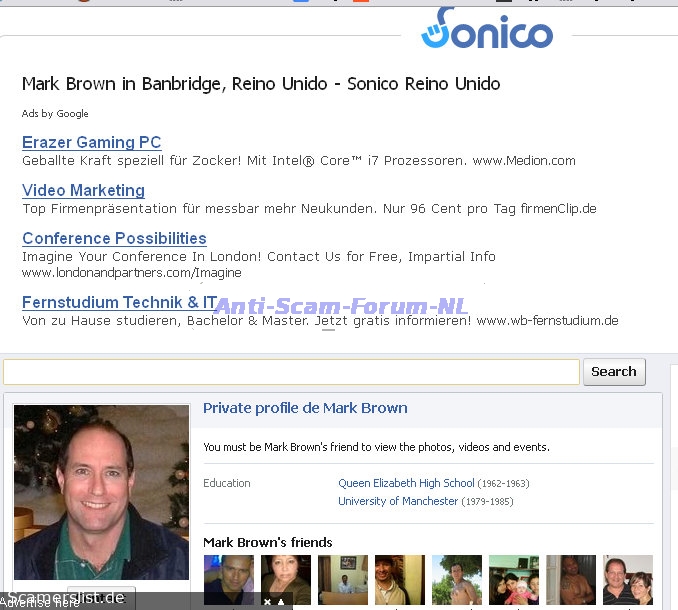Click the 'Ads by Google' label
Viewport: 678px width, 610px height.
tap(55, 114)
